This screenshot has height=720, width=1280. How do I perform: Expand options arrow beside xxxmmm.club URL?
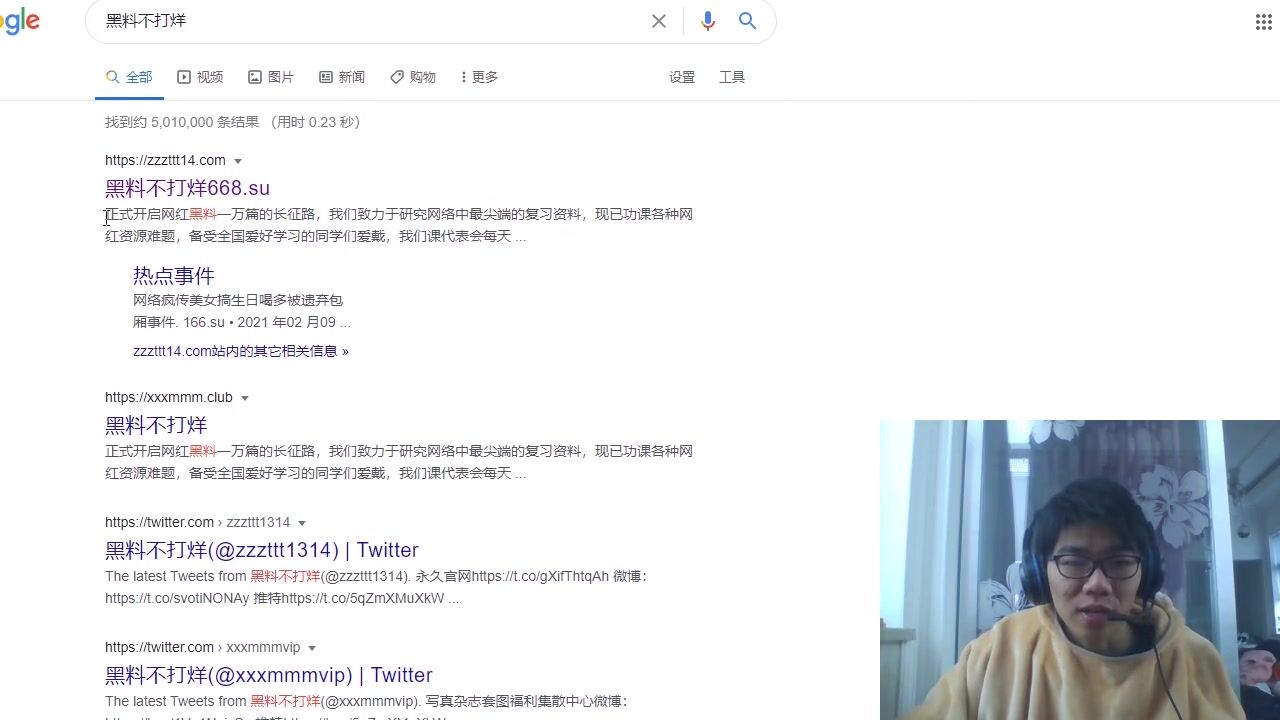click(x=245, y=398)
